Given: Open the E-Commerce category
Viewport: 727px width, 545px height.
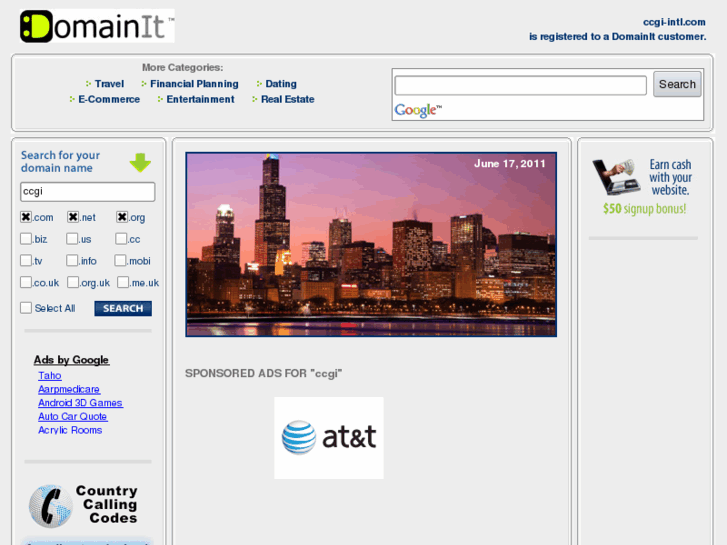Looking at the screenshot, I should [x=109, y=99].
